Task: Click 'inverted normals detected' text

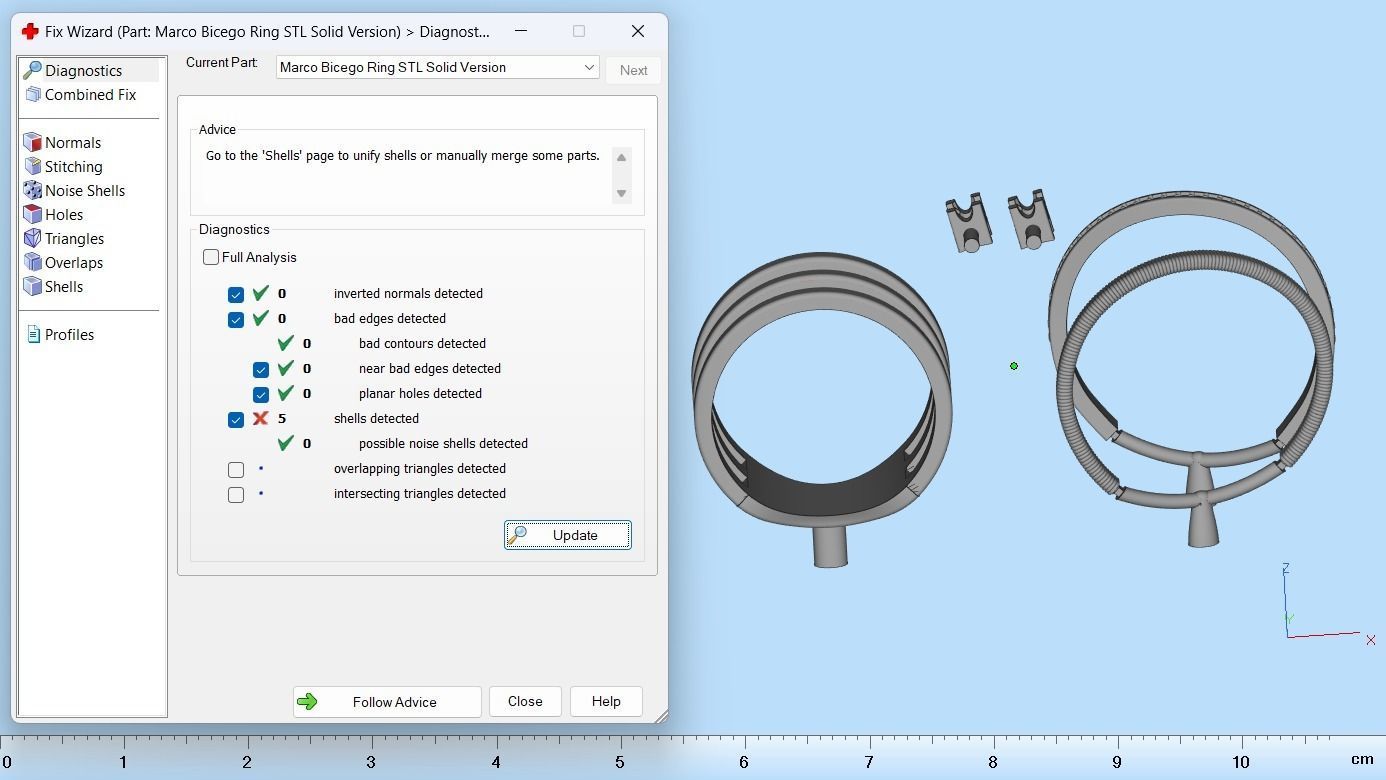Action: [408, 294]
